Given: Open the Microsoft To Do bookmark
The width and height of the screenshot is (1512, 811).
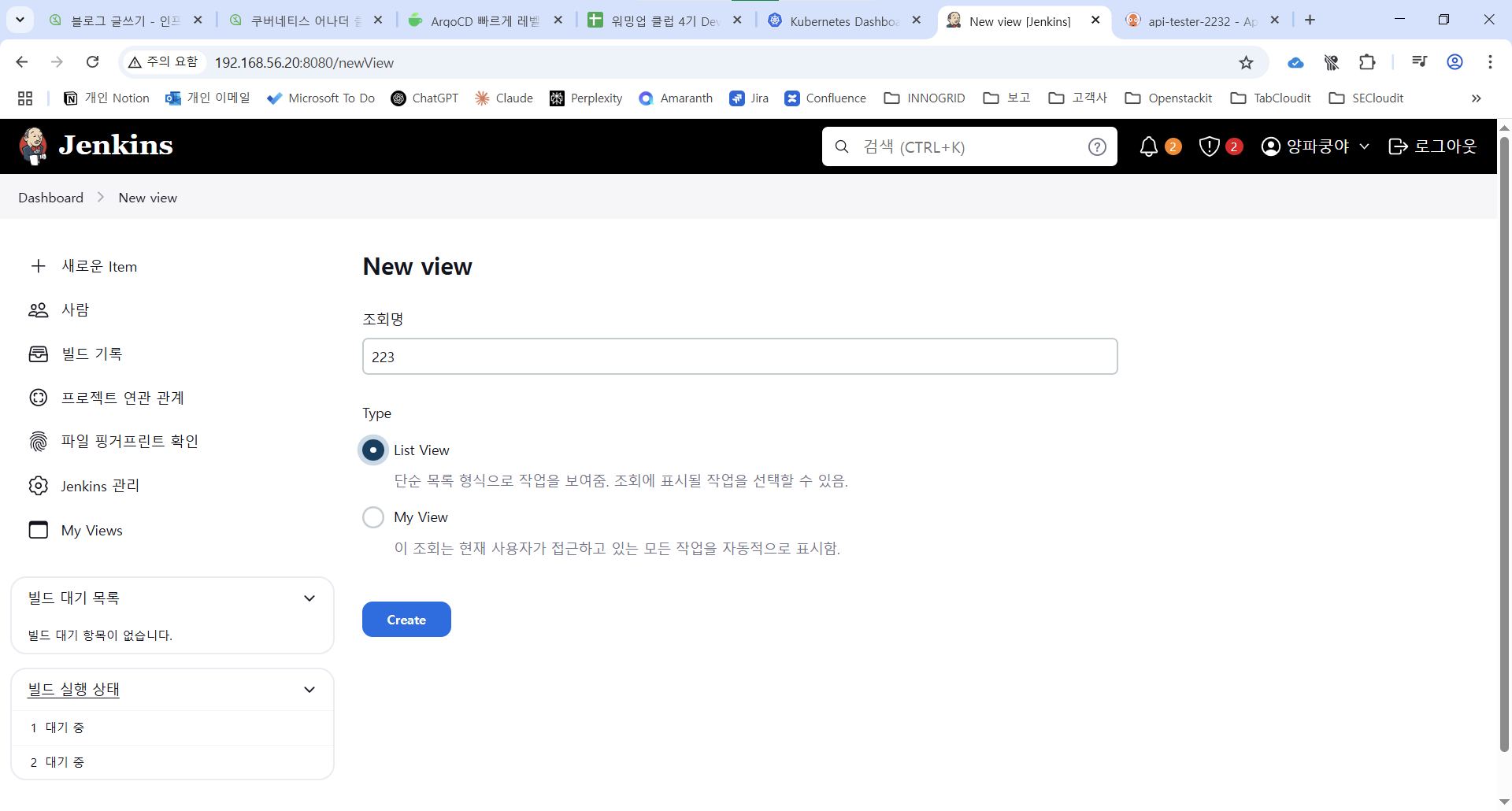Looking at the screenshot, I should click(x=321, y=98).
